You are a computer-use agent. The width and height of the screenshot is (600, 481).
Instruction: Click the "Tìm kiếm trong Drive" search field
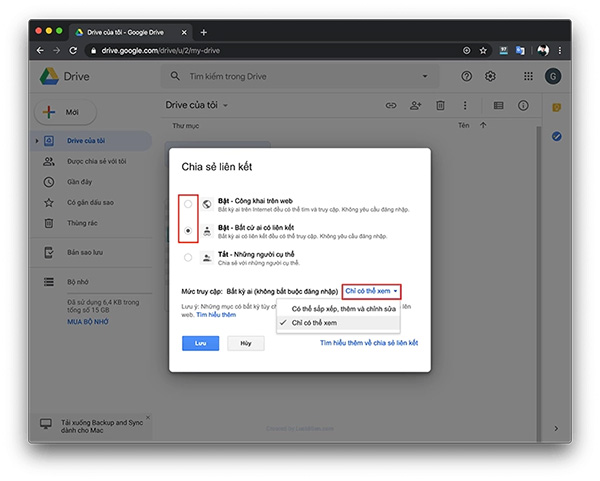pos(290,76)
